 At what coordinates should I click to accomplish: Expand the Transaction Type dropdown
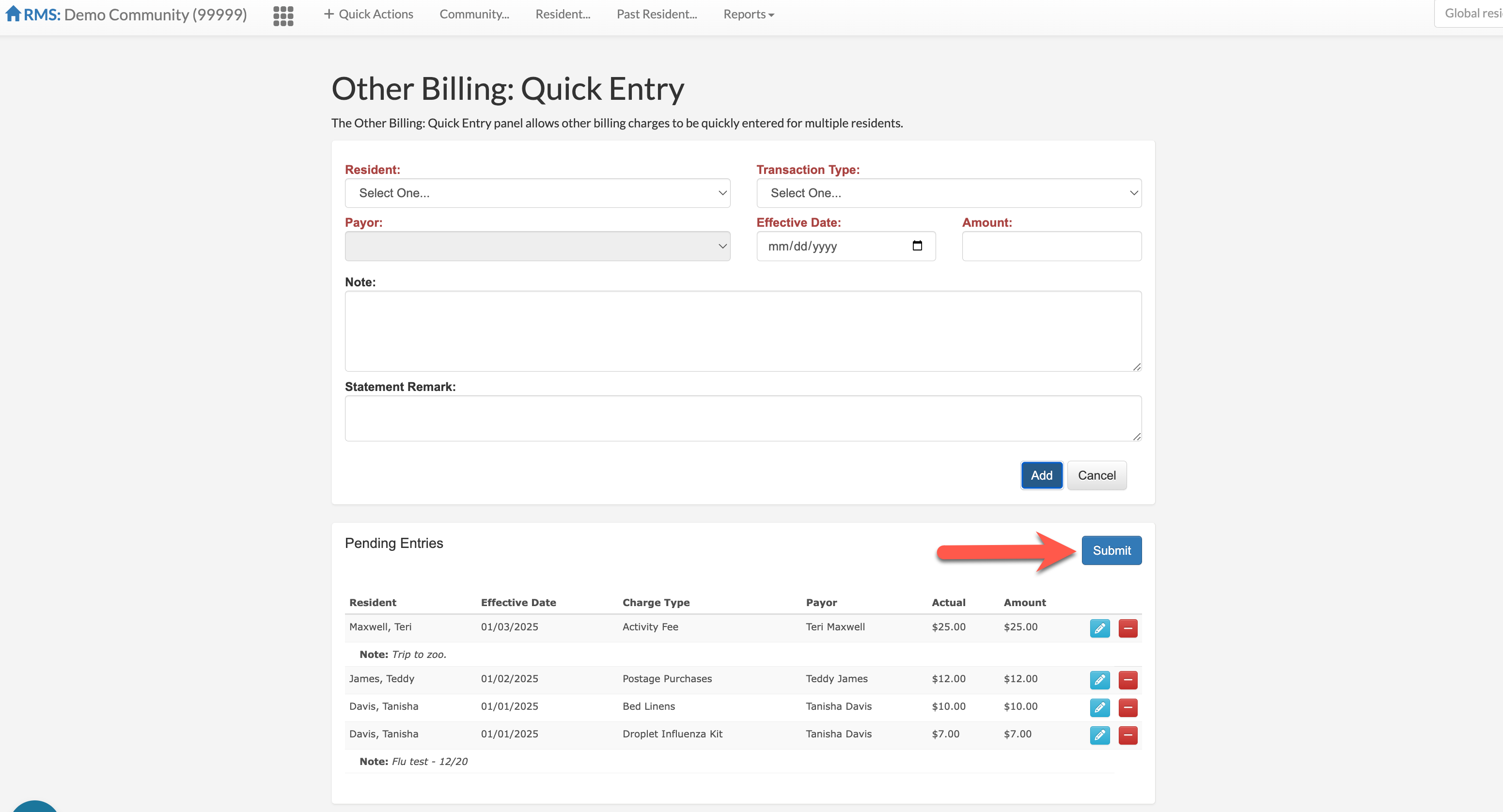948,193
